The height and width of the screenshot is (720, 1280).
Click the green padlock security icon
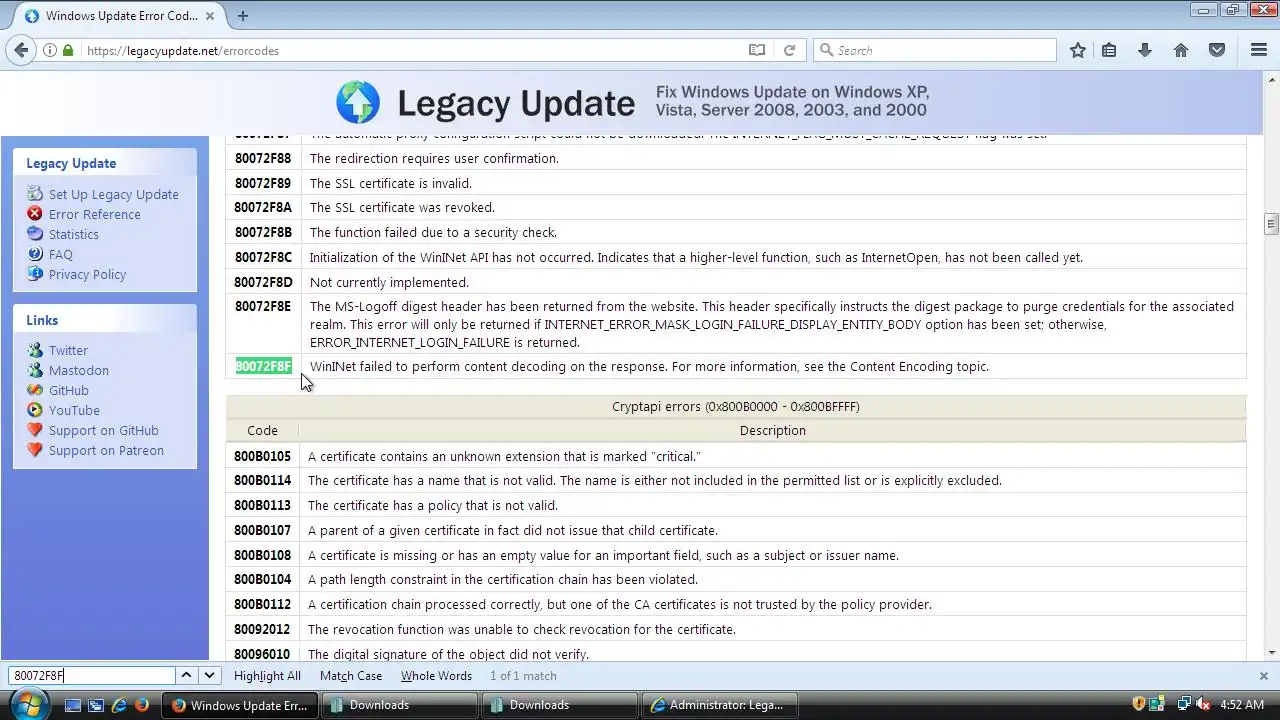(x=68, y=50)
